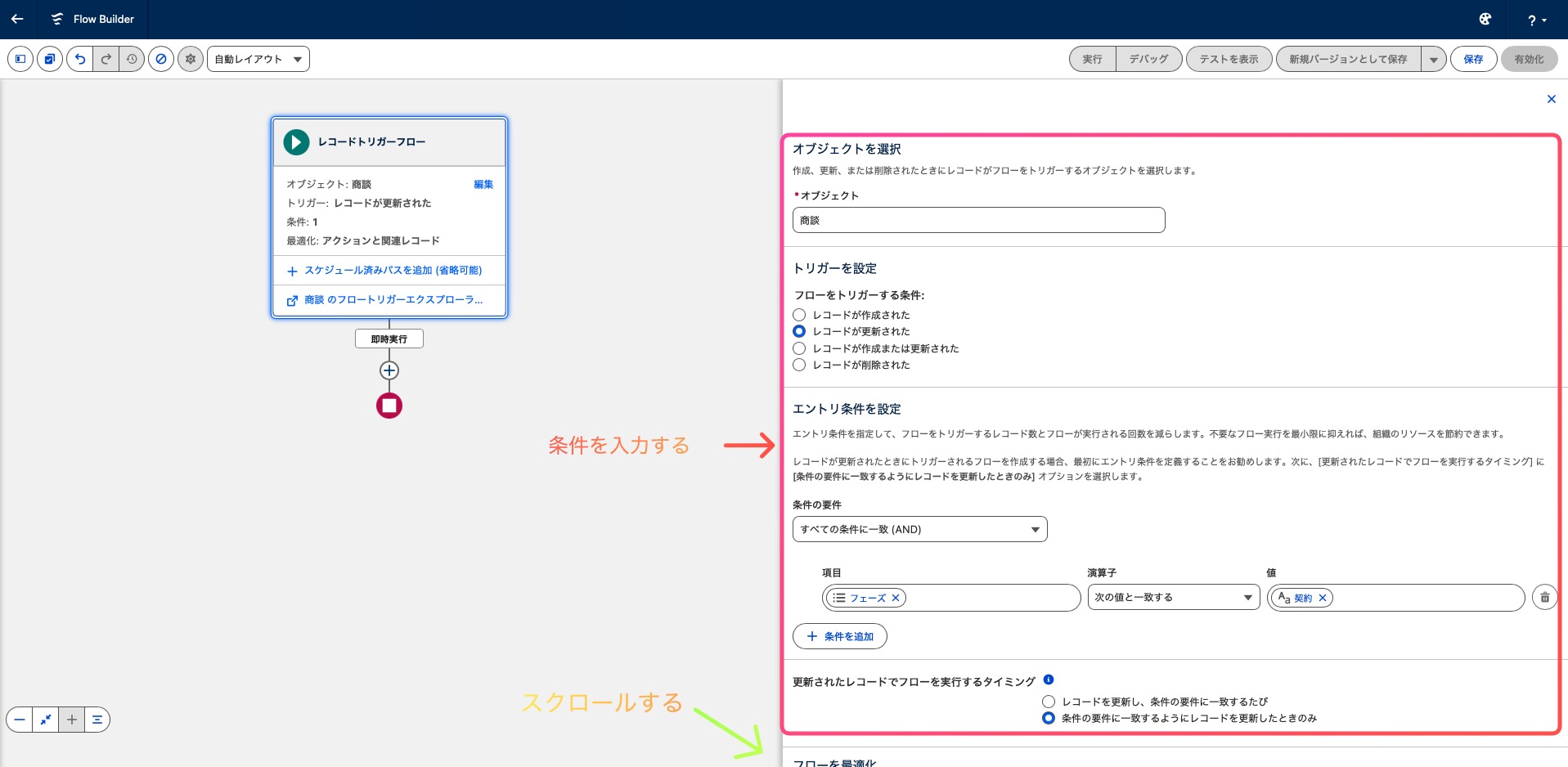Click the テストを表示 button
Image resolution: width=1568 pixels, height=767 pixels.
point(1229,59)
